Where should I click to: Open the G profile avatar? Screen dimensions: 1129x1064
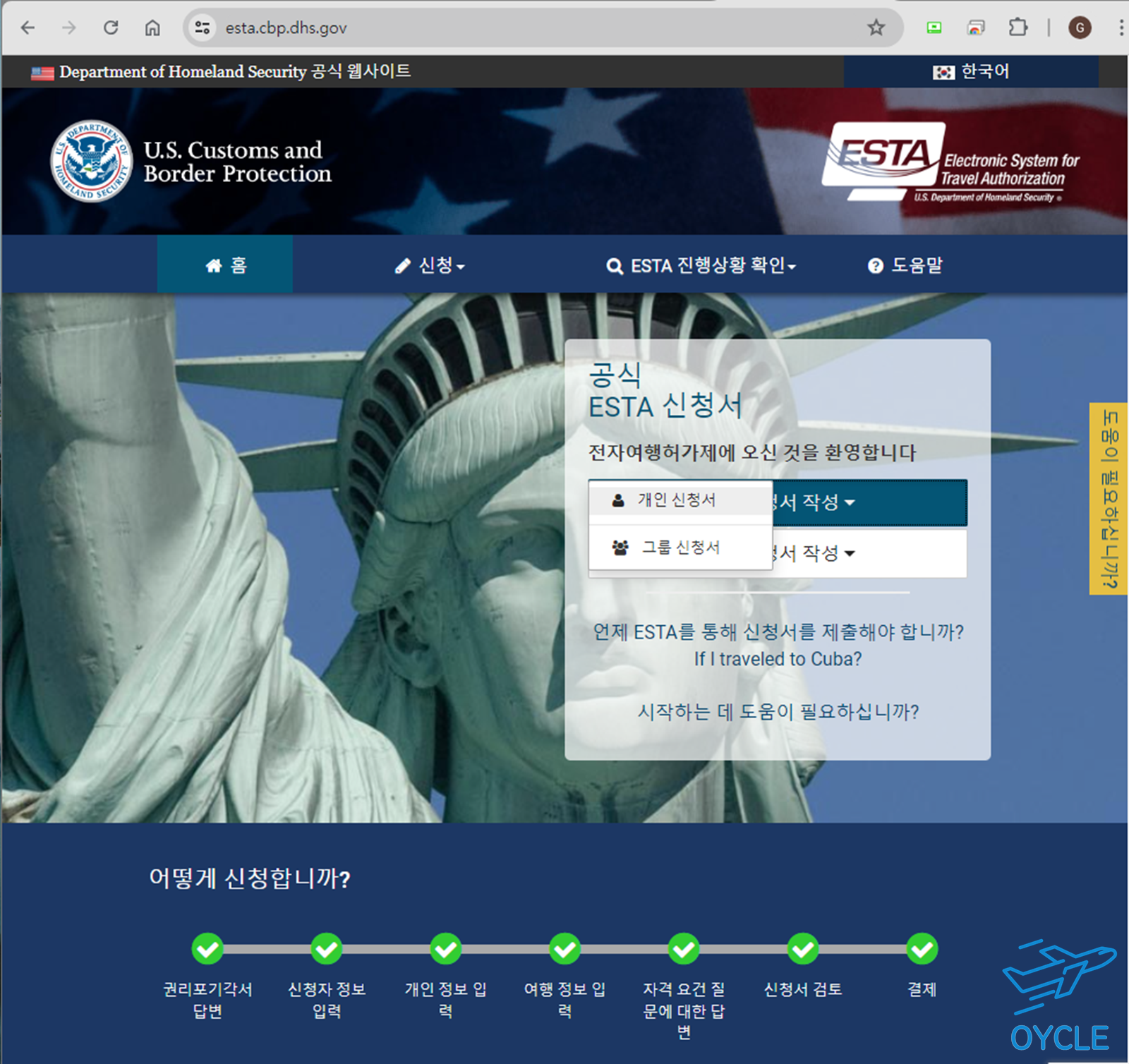(x=1080, y=28)
